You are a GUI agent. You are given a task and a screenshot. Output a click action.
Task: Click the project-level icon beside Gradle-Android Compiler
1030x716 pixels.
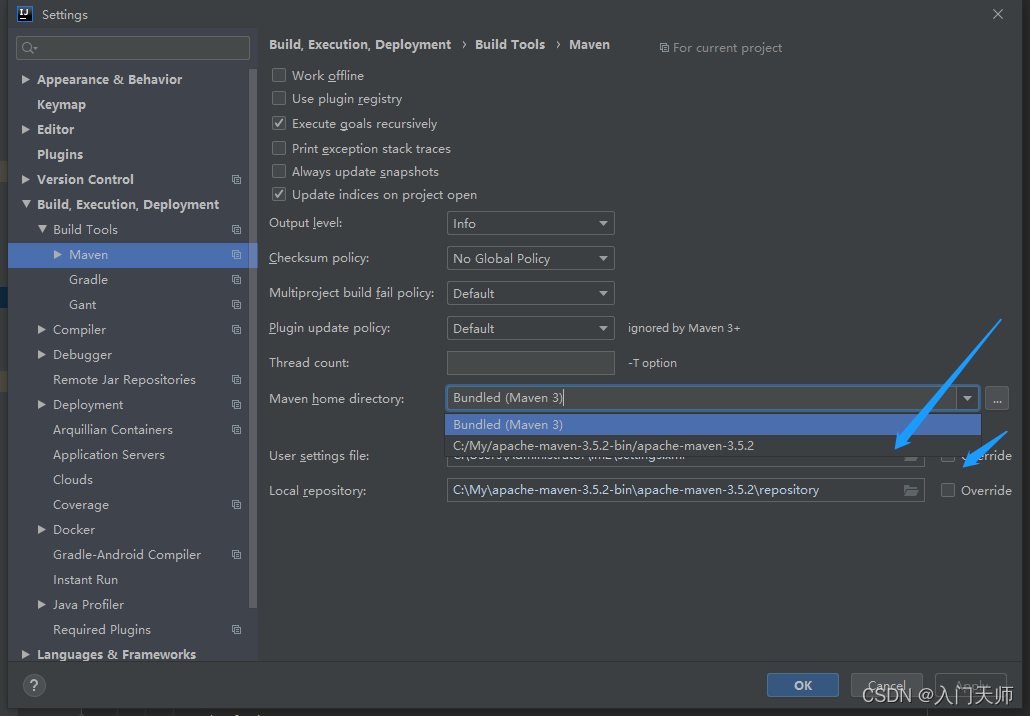(236, 554)
